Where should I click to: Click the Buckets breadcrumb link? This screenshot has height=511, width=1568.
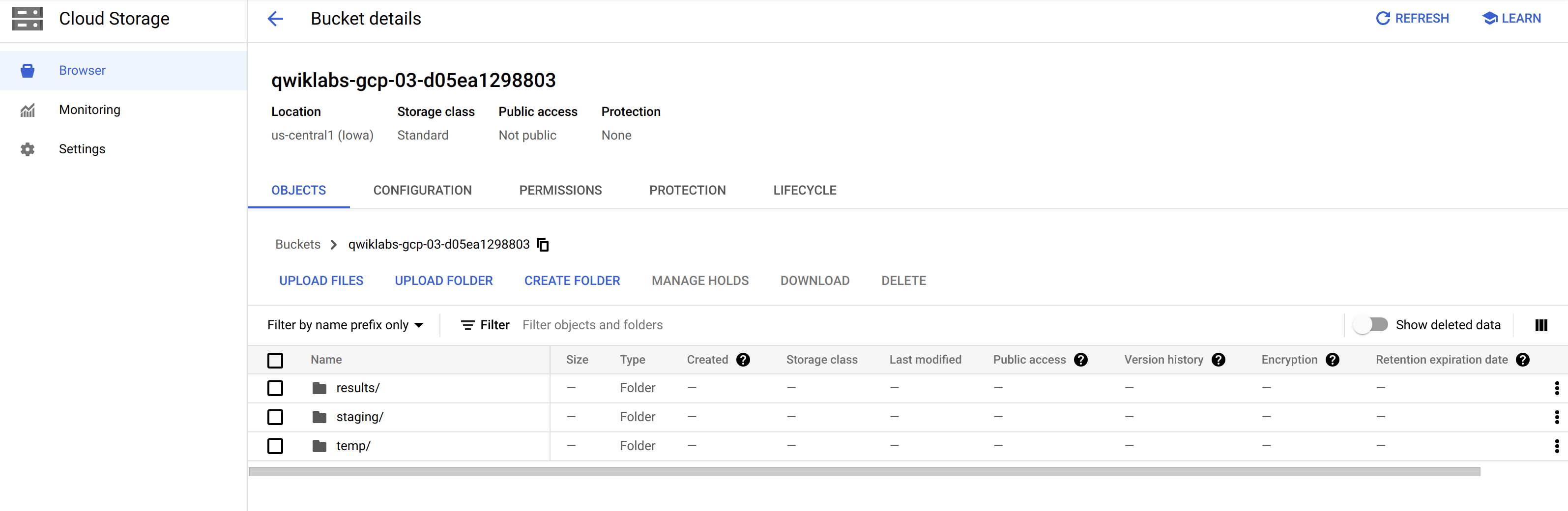tap(298, 245)
